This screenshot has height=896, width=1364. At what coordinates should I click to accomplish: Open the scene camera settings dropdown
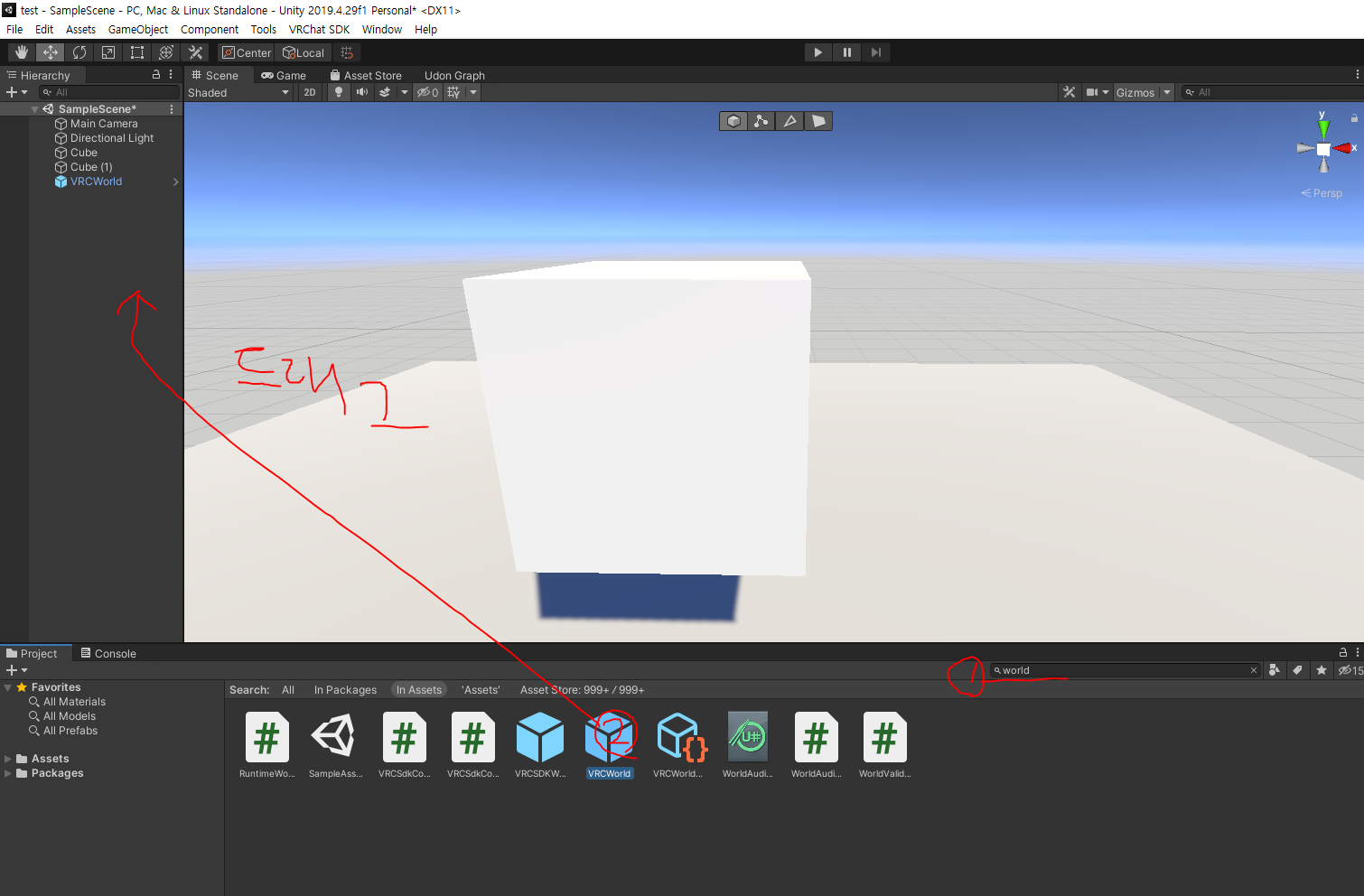[x=1097, y=92]
